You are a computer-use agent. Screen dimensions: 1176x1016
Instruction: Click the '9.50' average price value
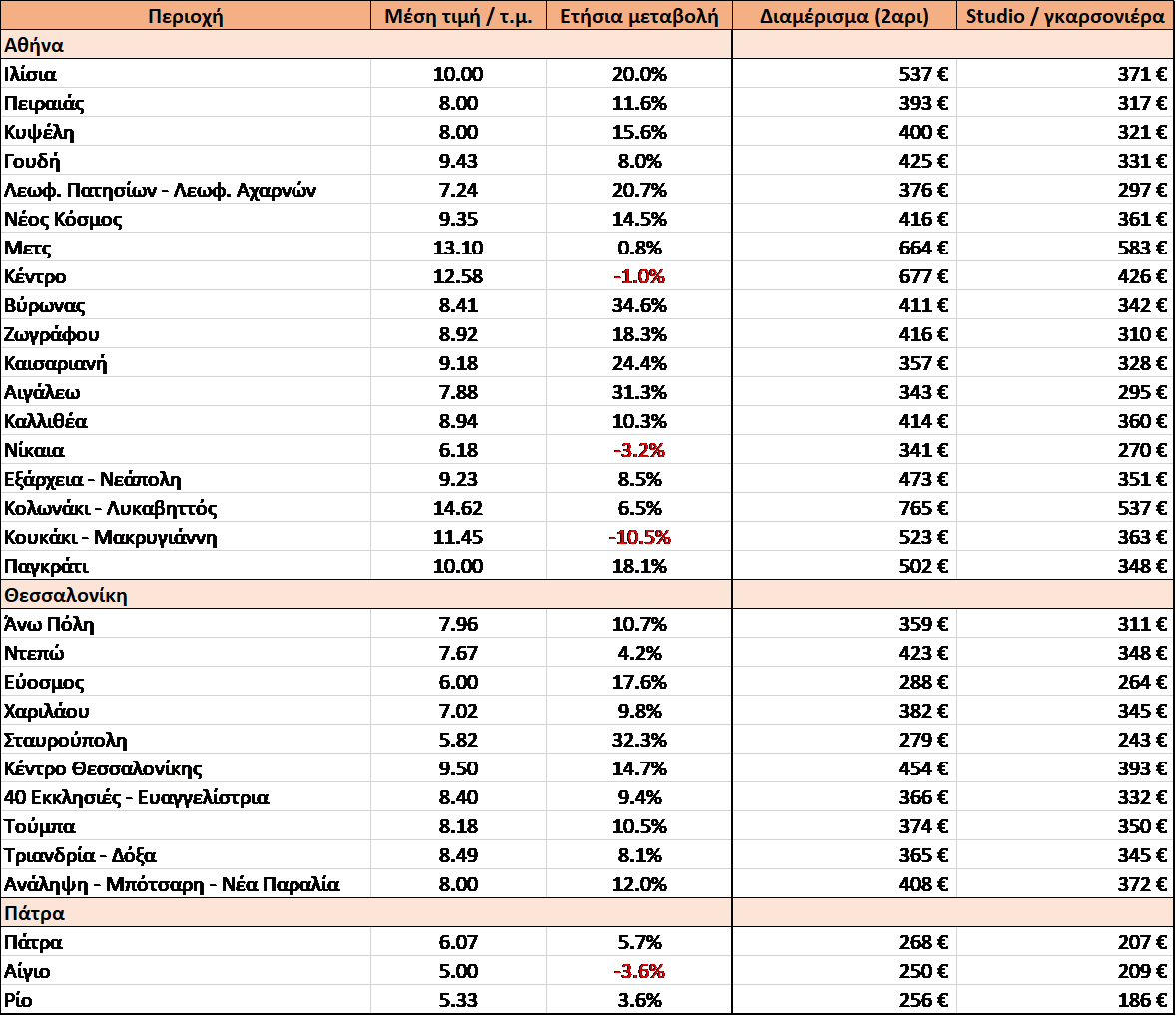[x=458, y=769]
